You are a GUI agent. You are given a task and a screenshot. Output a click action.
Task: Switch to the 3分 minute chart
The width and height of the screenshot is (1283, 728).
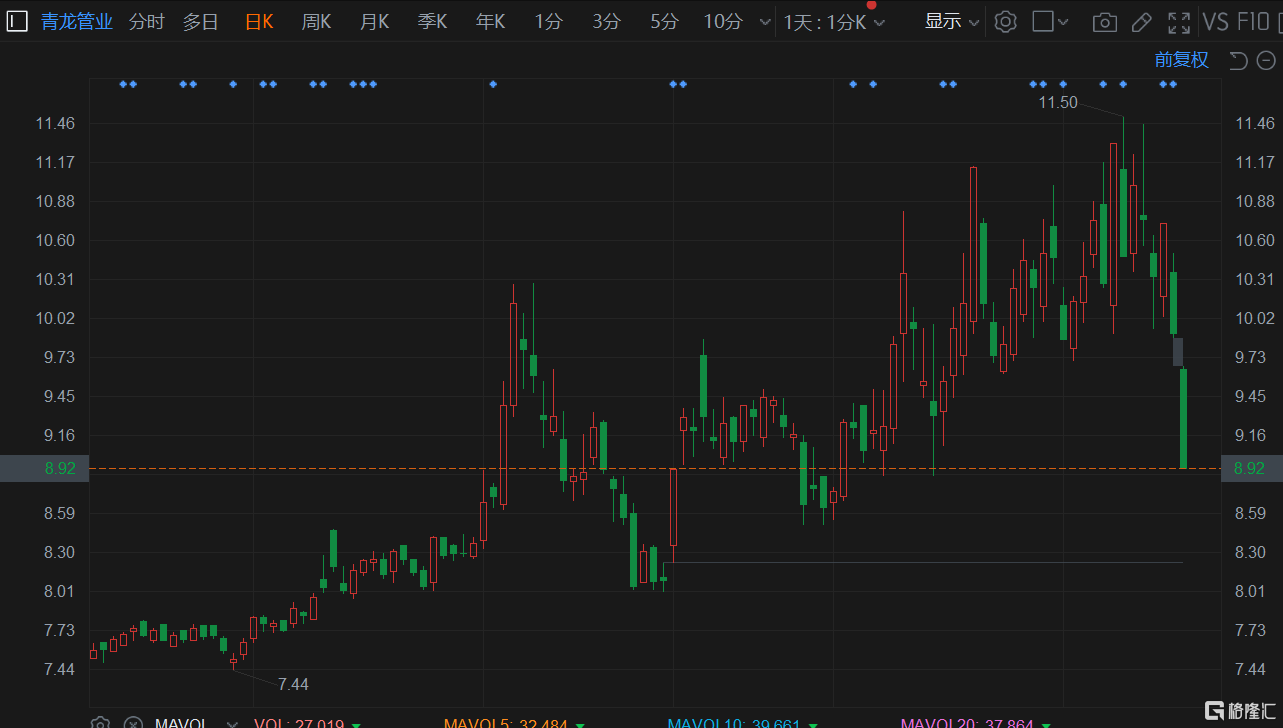(606, 21)
